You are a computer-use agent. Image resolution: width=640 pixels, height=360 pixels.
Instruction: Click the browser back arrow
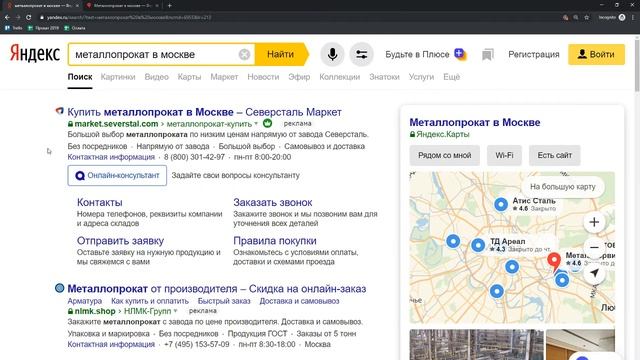click(x=7, y=17)
